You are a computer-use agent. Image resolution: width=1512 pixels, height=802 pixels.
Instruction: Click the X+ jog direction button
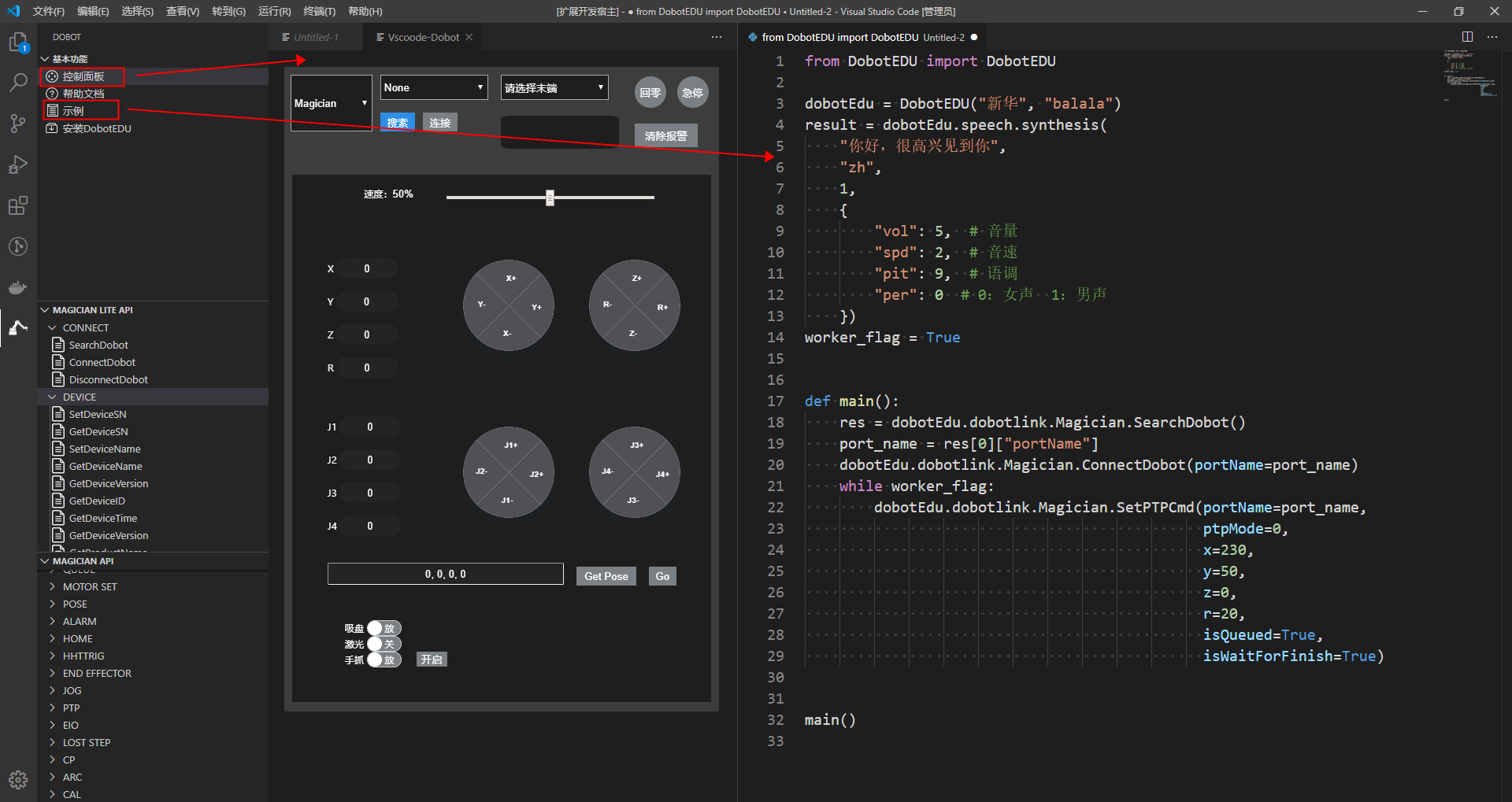[510, 279]
